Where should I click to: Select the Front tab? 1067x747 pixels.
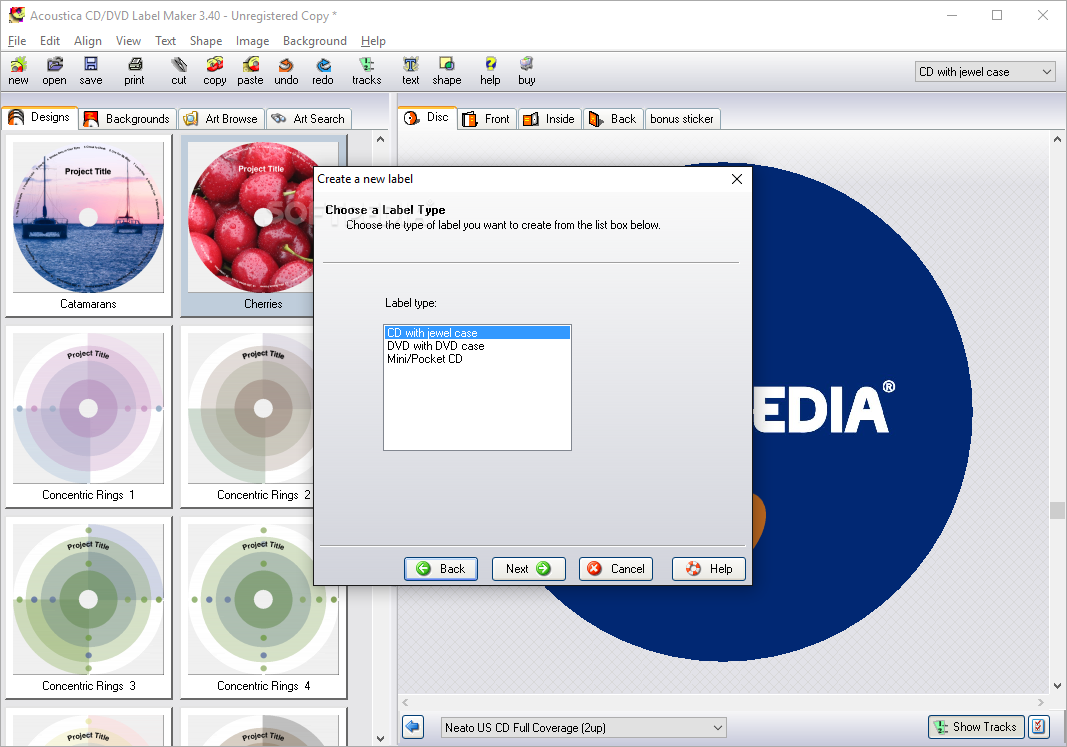pyautogui.click(x=487, y=118)
